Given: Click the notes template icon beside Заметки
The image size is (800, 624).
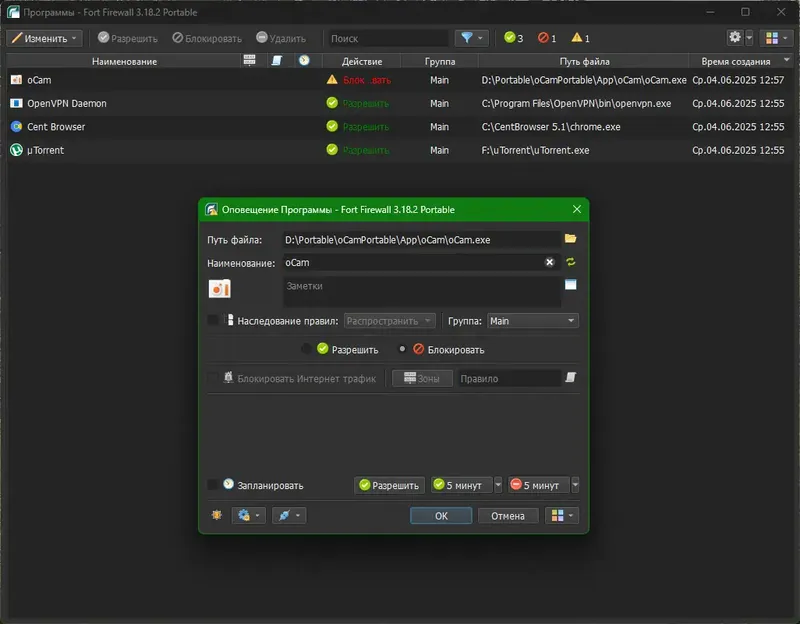Looking at the screenshot, I should (570, 285).
